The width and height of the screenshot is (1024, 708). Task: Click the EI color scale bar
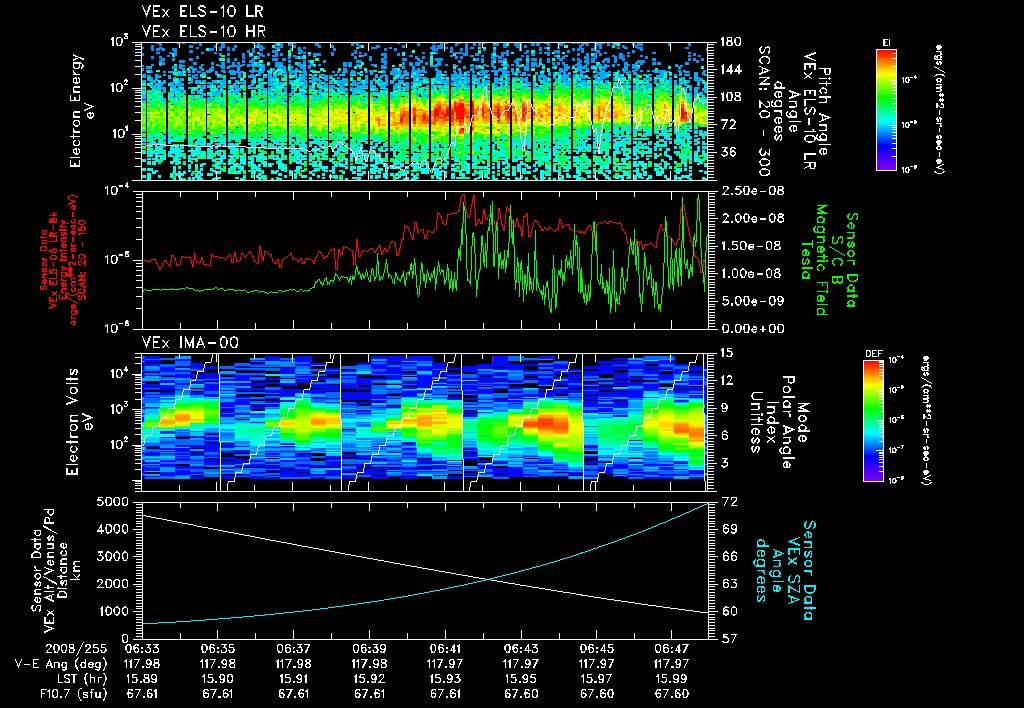click(886, 109)
